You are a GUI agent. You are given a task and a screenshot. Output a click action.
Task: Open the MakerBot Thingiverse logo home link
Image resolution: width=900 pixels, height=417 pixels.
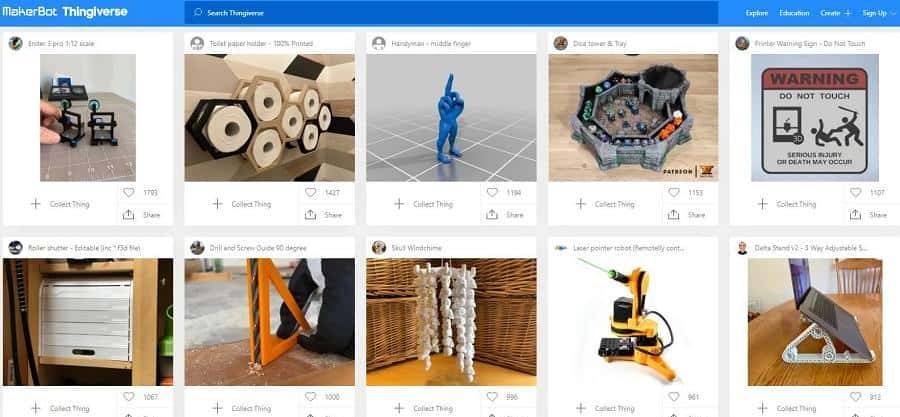[64, 12]
